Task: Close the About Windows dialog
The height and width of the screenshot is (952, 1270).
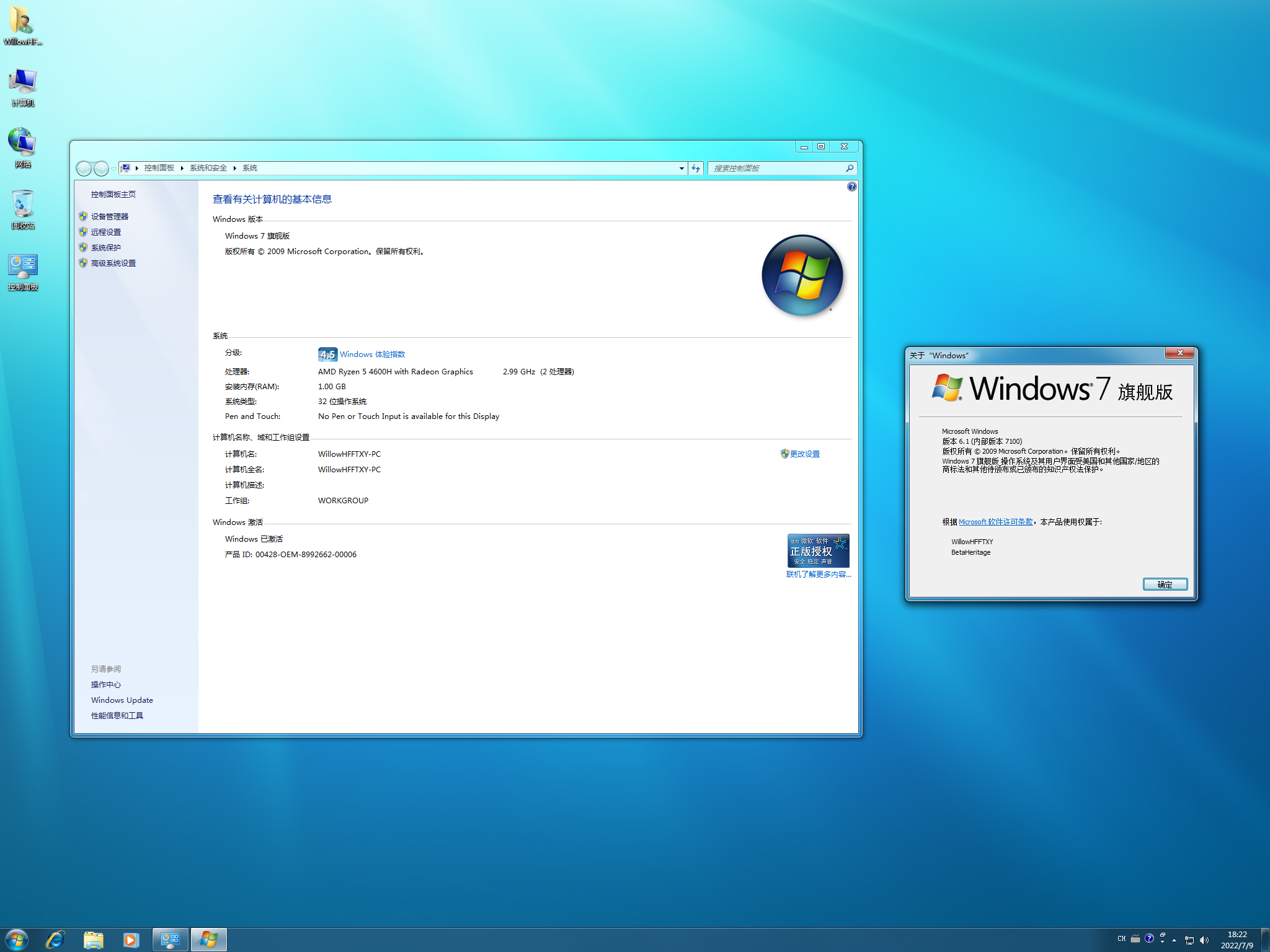Action: (x=1179, y=353)
